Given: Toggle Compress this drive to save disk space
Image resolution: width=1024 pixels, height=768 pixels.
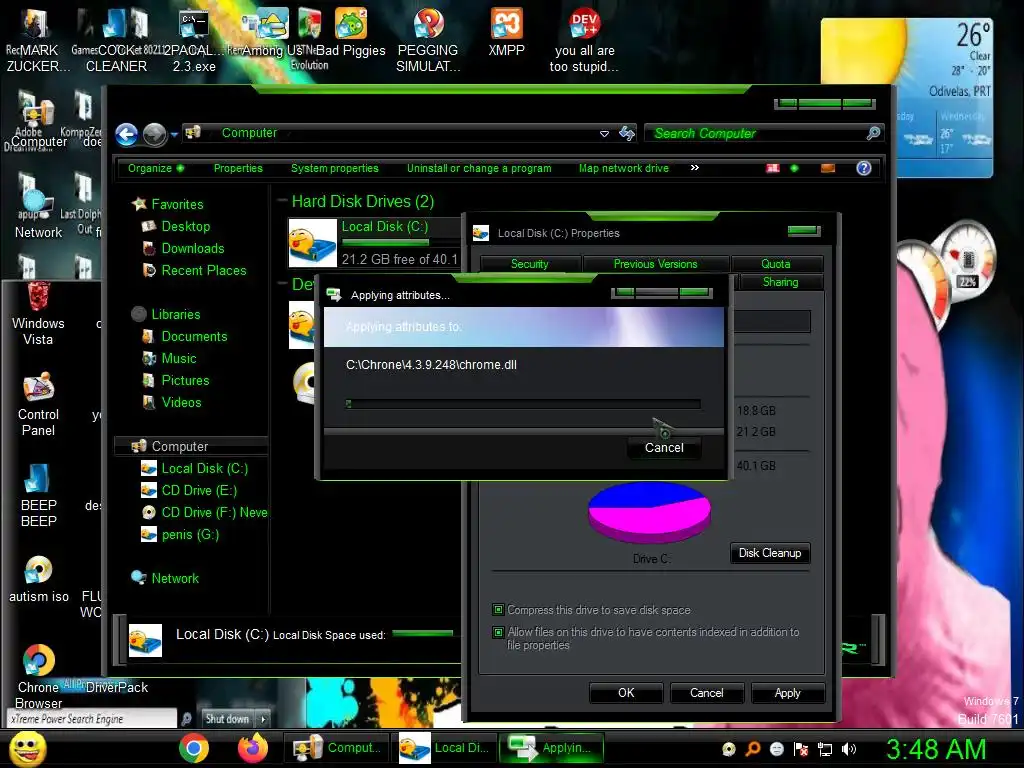Looking at the screenshot, I should 498,610.
